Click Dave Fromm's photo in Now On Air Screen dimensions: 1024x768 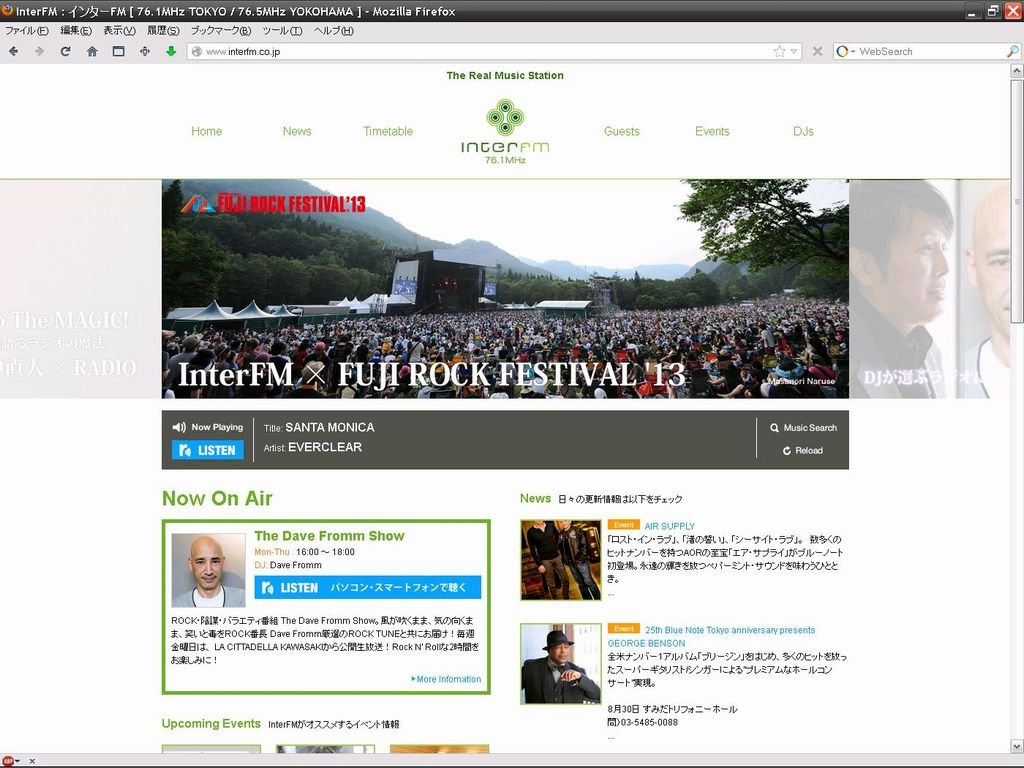click(x=208, y=570)
